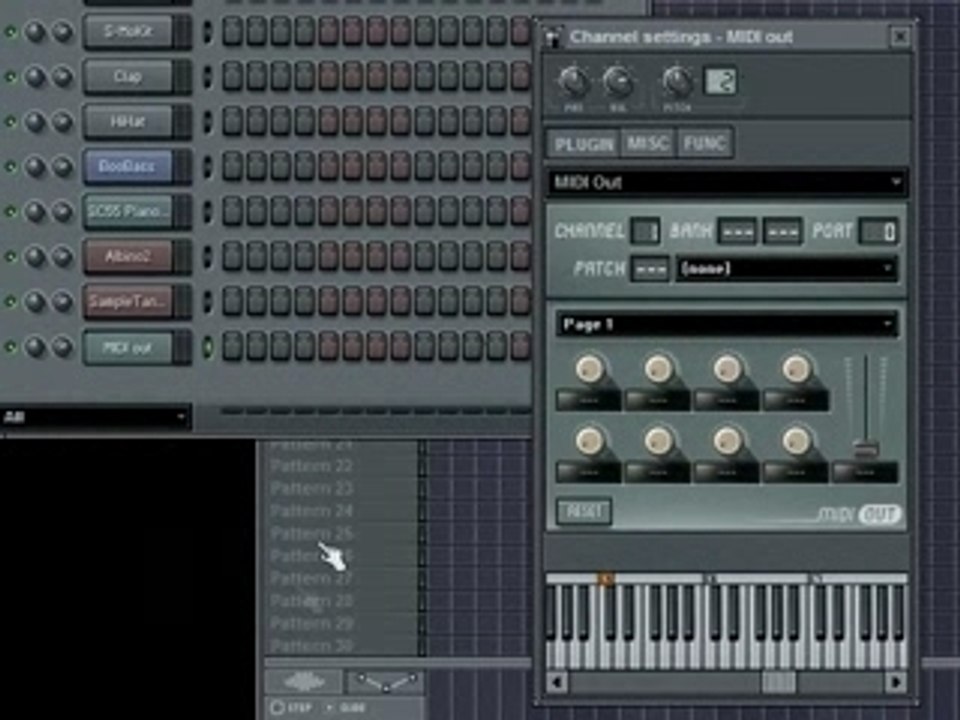Toggle the channel select light for SC55 Piano
This screenshot has width=960, height=720.
(x=208, y=212)
